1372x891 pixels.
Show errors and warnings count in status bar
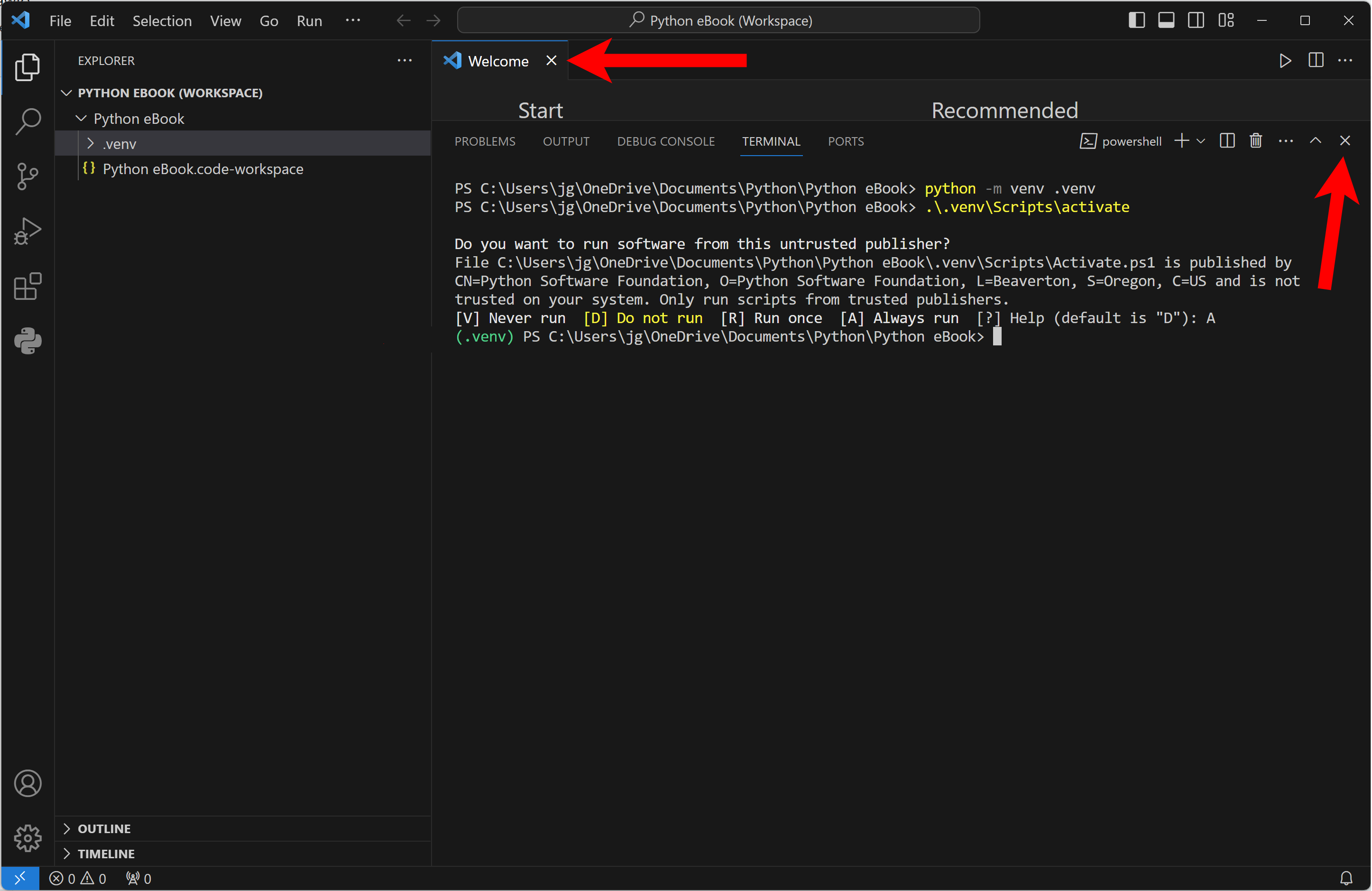[78, 878]
